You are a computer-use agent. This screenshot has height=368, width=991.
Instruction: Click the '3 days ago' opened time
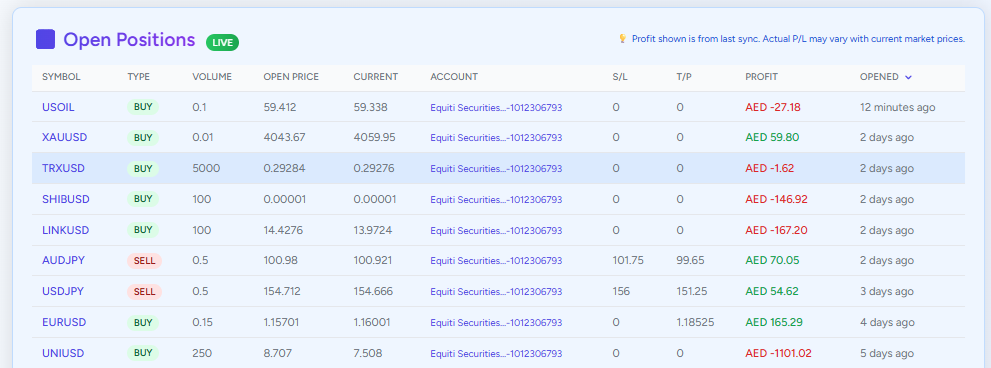coord(887,291)
